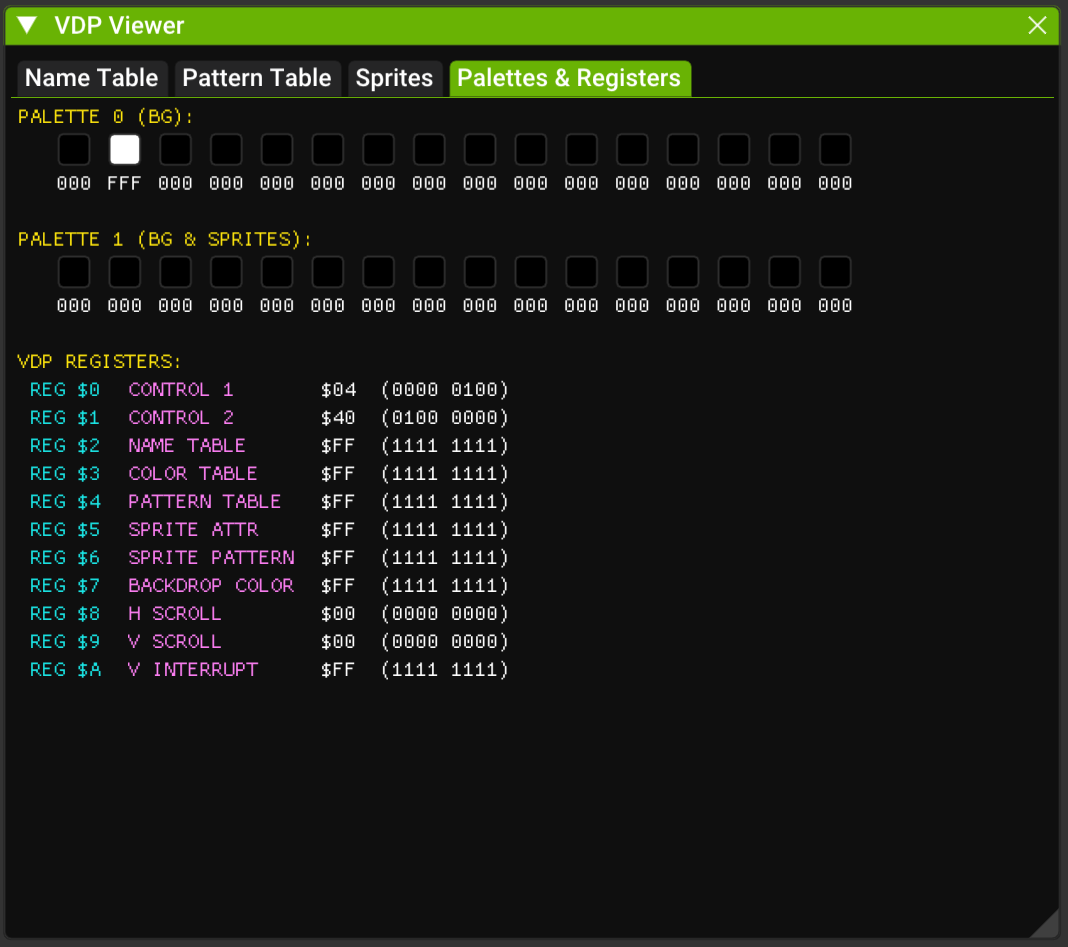Click the $FF value of V INTERRUPT
This screenshot has width=1068, height=947.
(x=339, y=670)
